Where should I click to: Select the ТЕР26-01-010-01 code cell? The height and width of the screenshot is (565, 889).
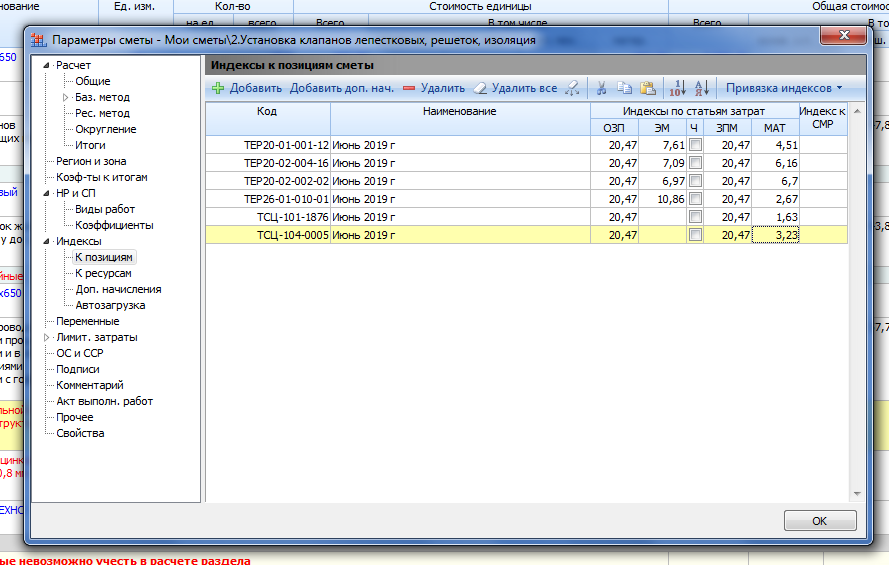(x=268, y=199)
